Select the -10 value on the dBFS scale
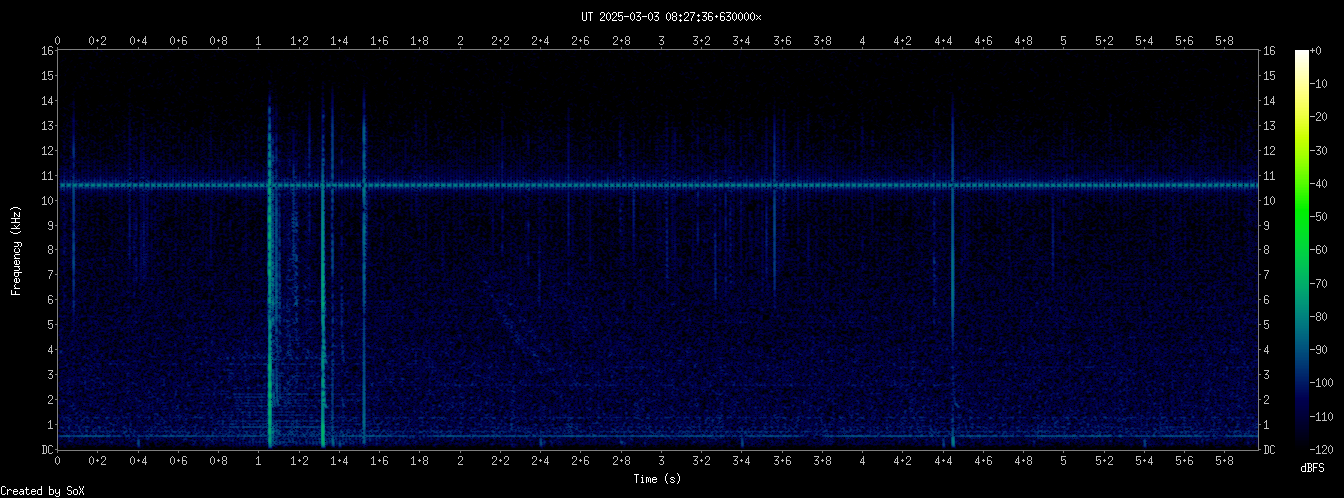This screenshot has height=498, width=1344. coord(1321,84)
